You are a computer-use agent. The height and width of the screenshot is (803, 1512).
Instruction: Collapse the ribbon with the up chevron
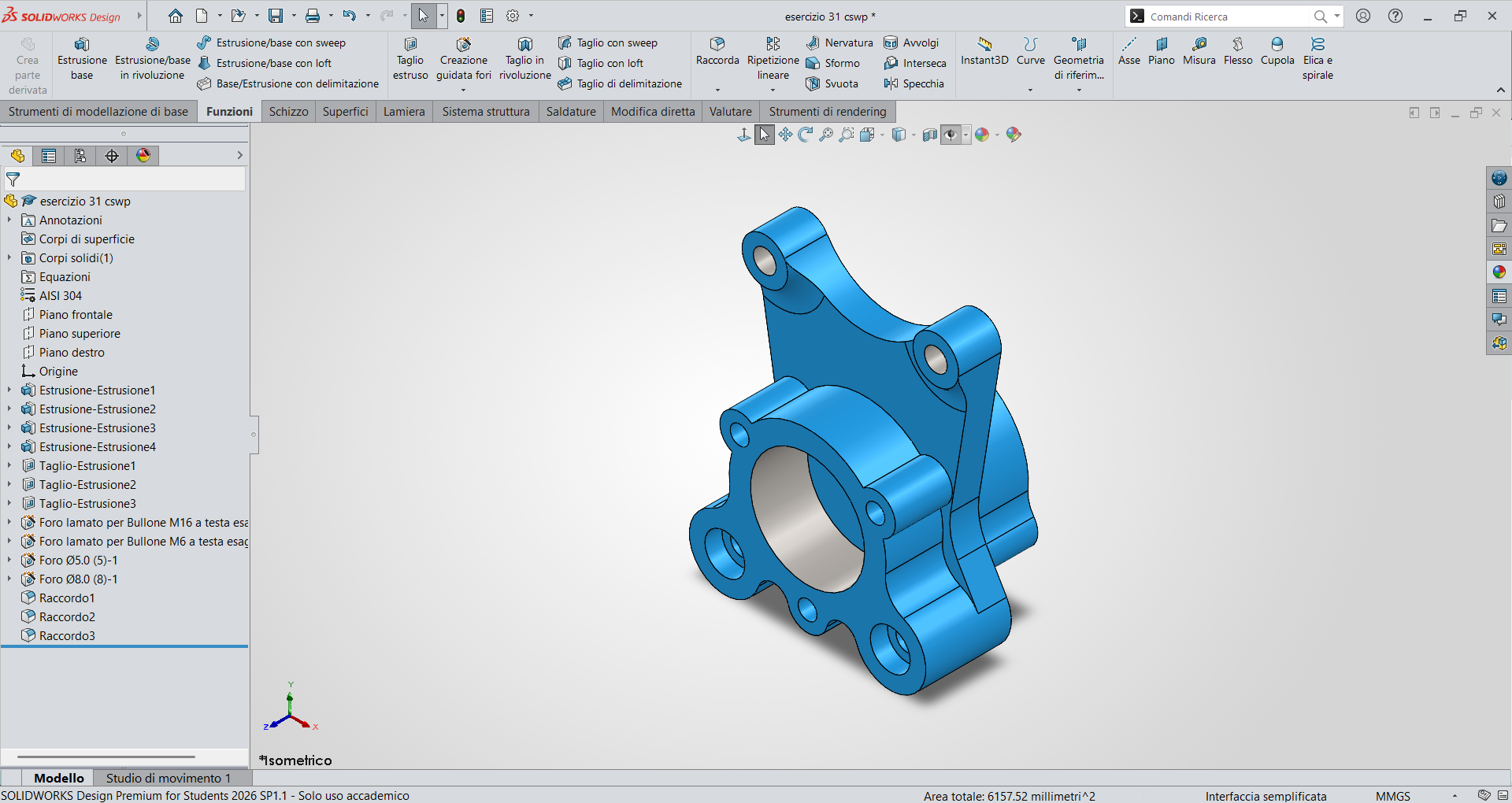[x=1500, y=90]
